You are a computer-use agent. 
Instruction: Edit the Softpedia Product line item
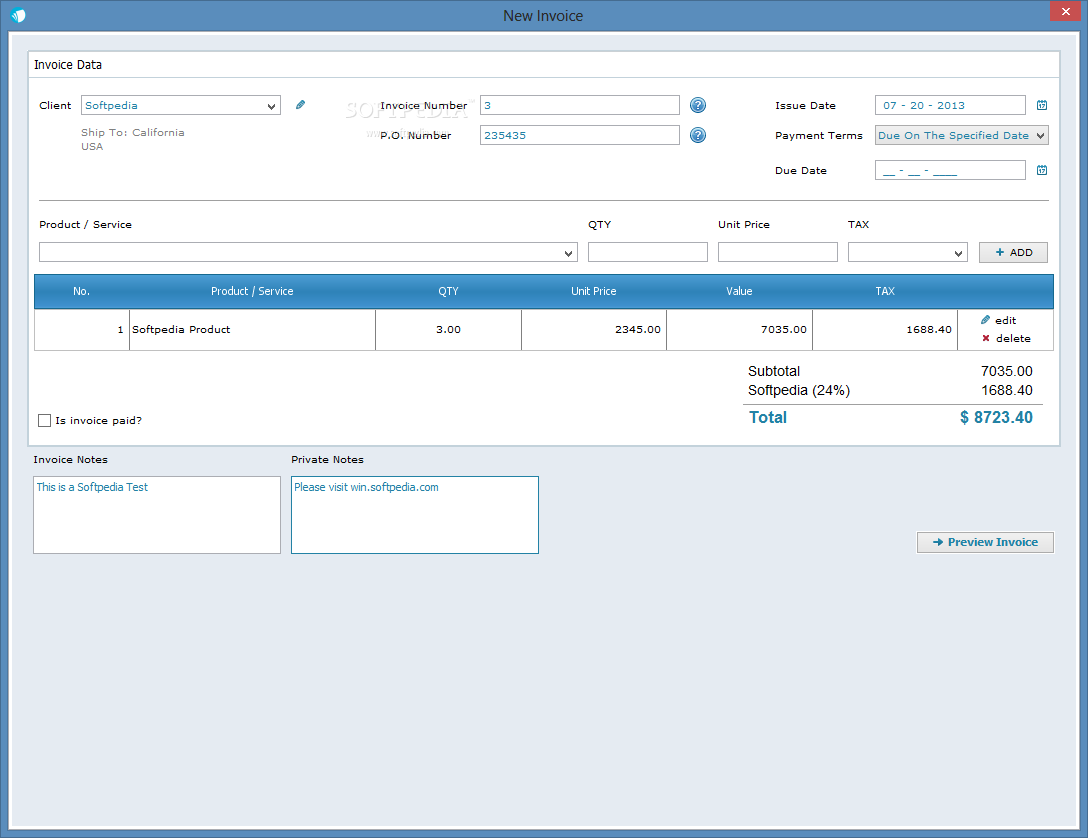[x=998, y=320]
